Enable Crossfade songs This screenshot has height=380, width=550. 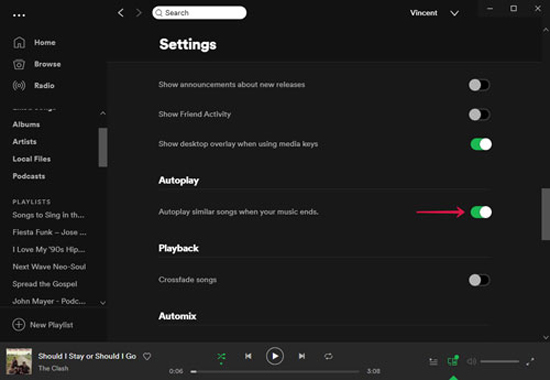(x=479, y=280)
